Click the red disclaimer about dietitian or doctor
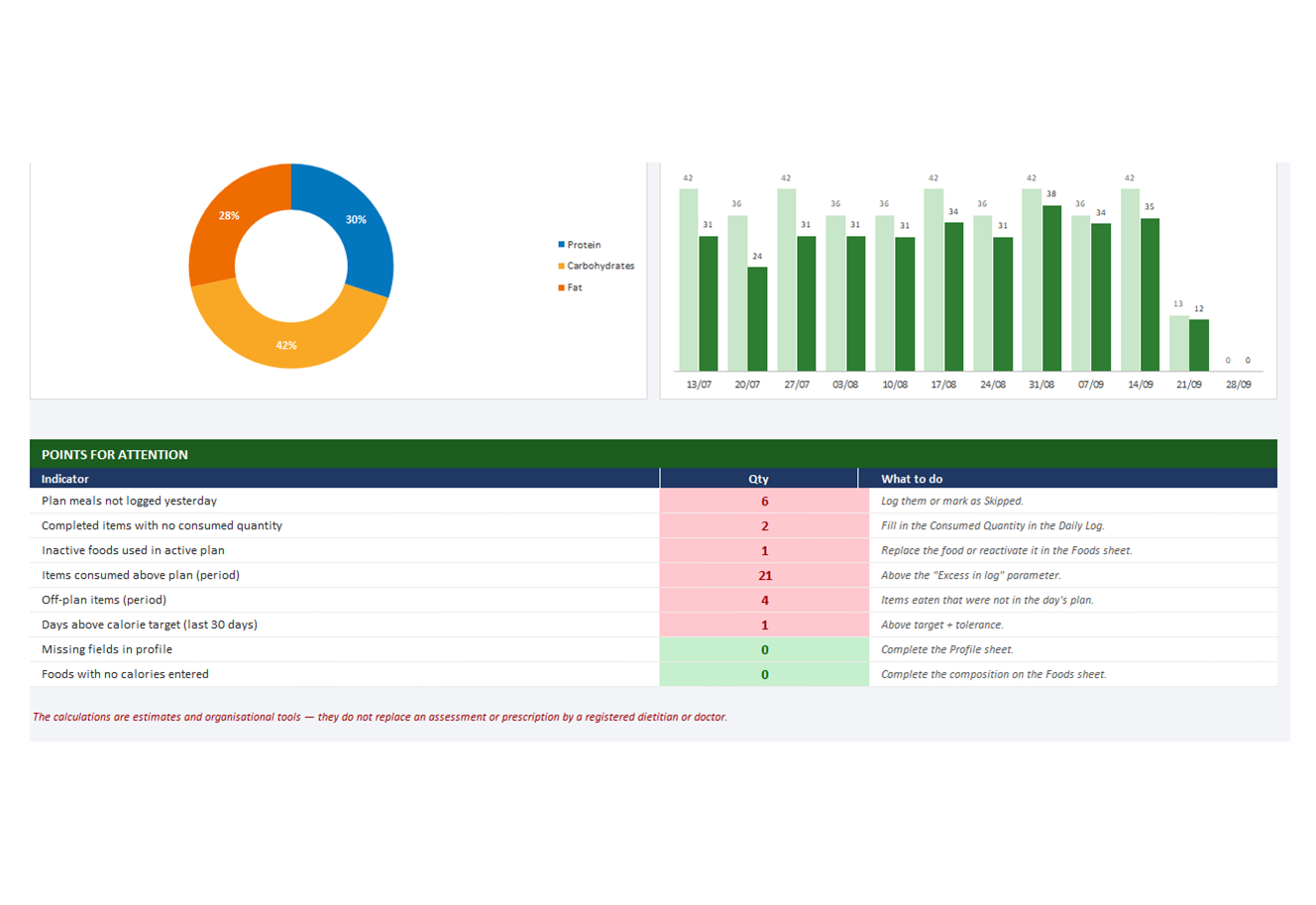Screen dimensions: 1316x905 (380, 717)
